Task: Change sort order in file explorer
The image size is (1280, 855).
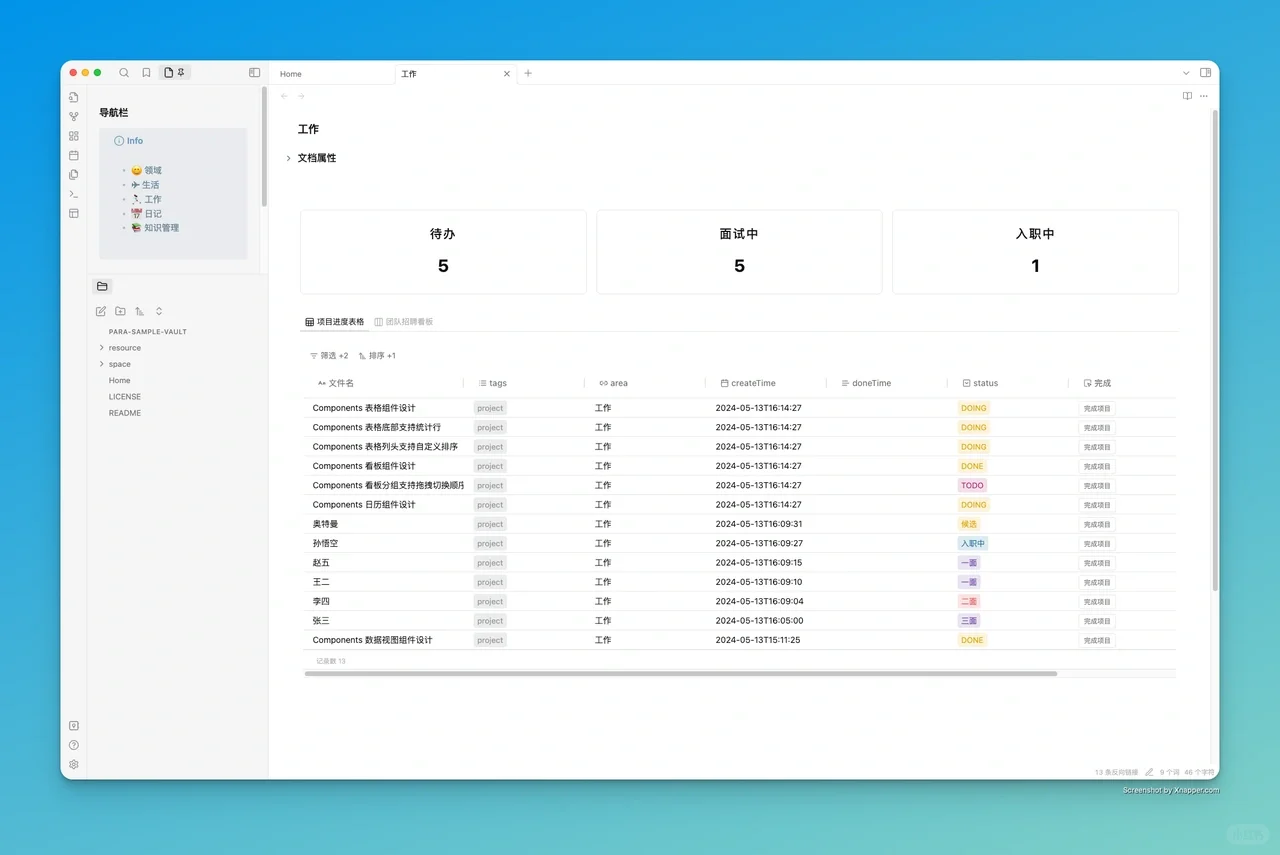Action: pos(139,311)
